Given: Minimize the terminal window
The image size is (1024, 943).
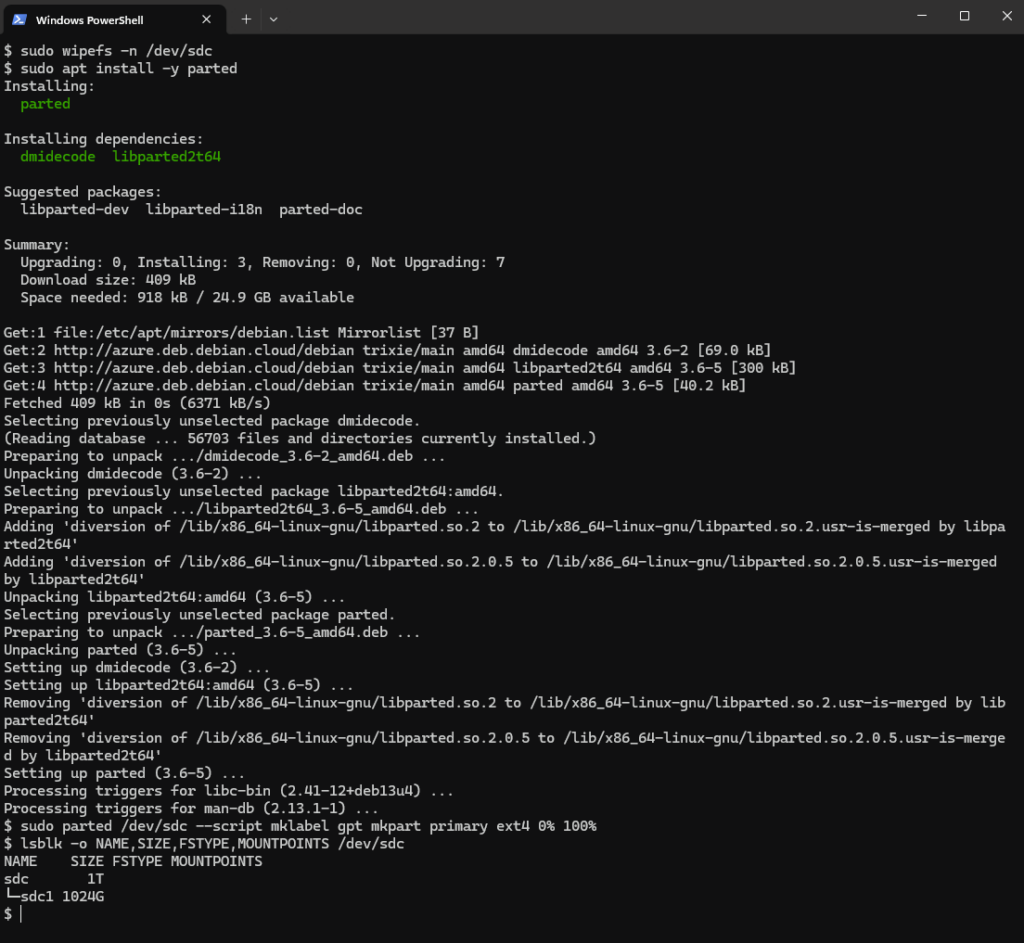Looking at the screenshot, I should pos(921,16).
